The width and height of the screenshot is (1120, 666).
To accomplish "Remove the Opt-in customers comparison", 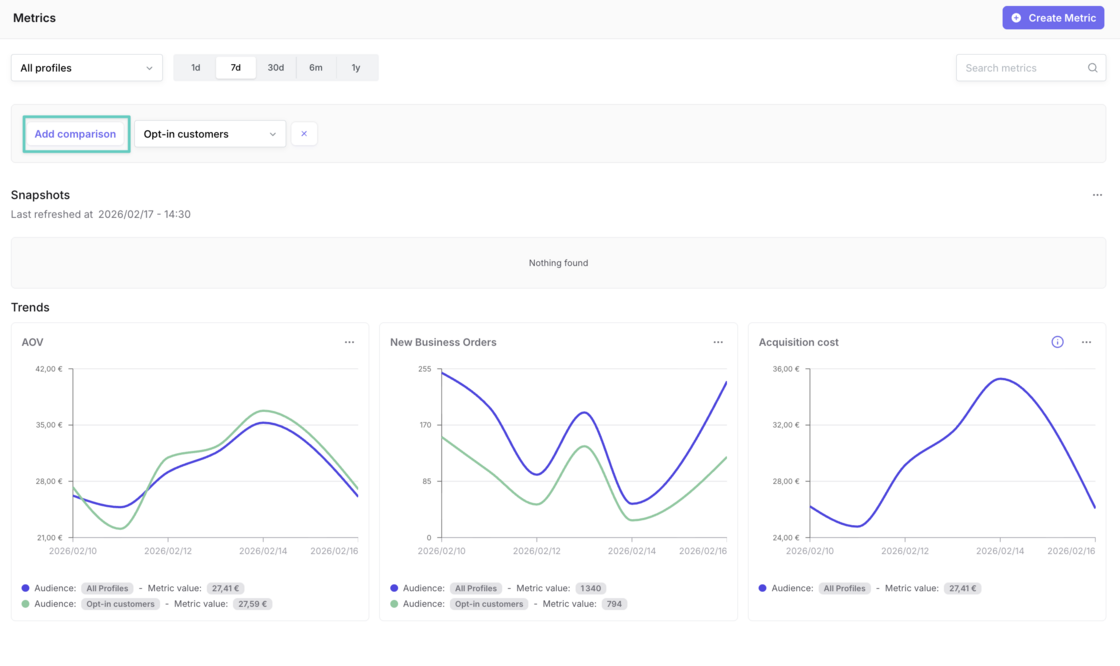I will pyautogui.click(x=304, y=134).
